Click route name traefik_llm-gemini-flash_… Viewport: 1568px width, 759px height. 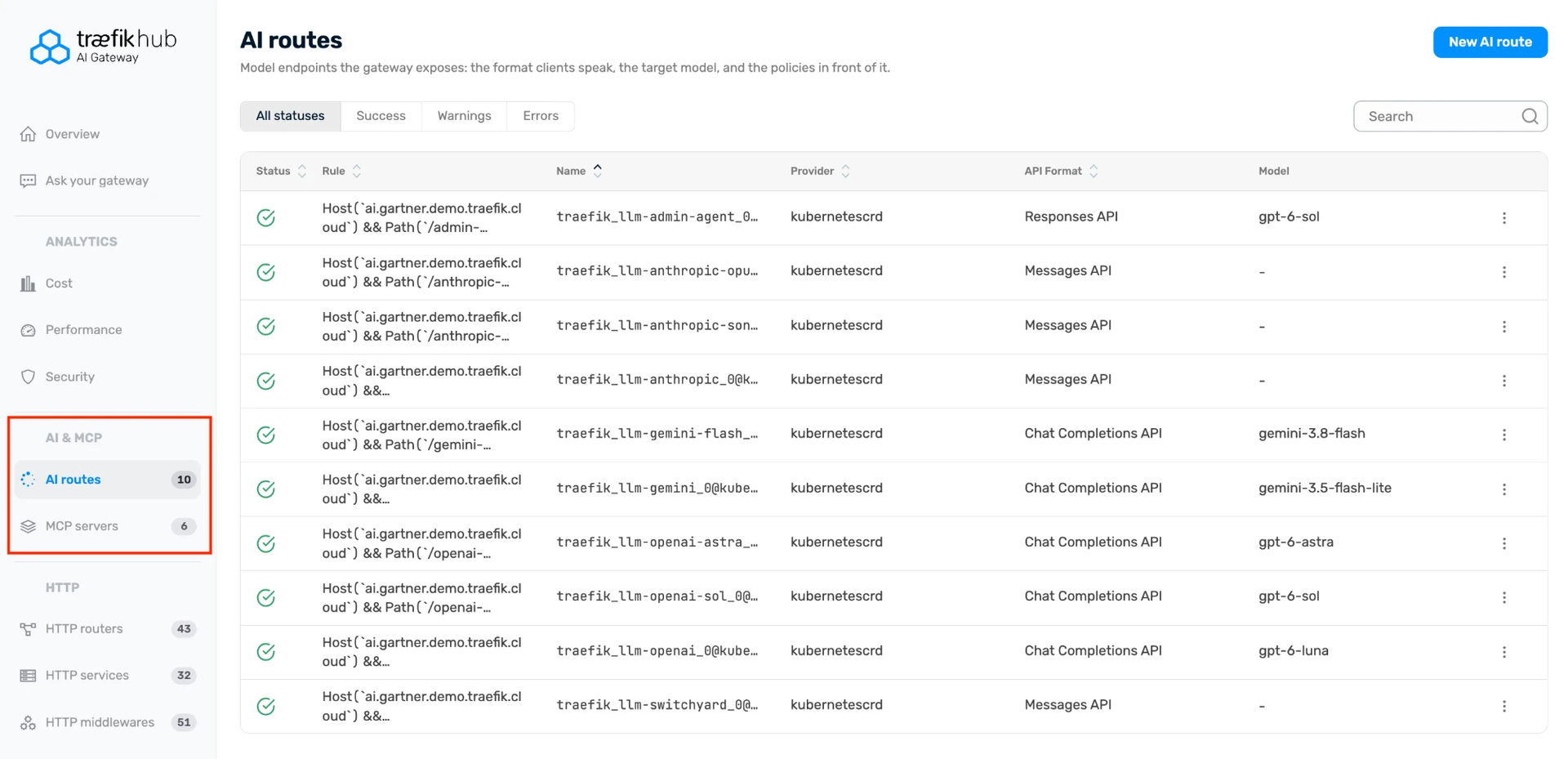point(657,433)
